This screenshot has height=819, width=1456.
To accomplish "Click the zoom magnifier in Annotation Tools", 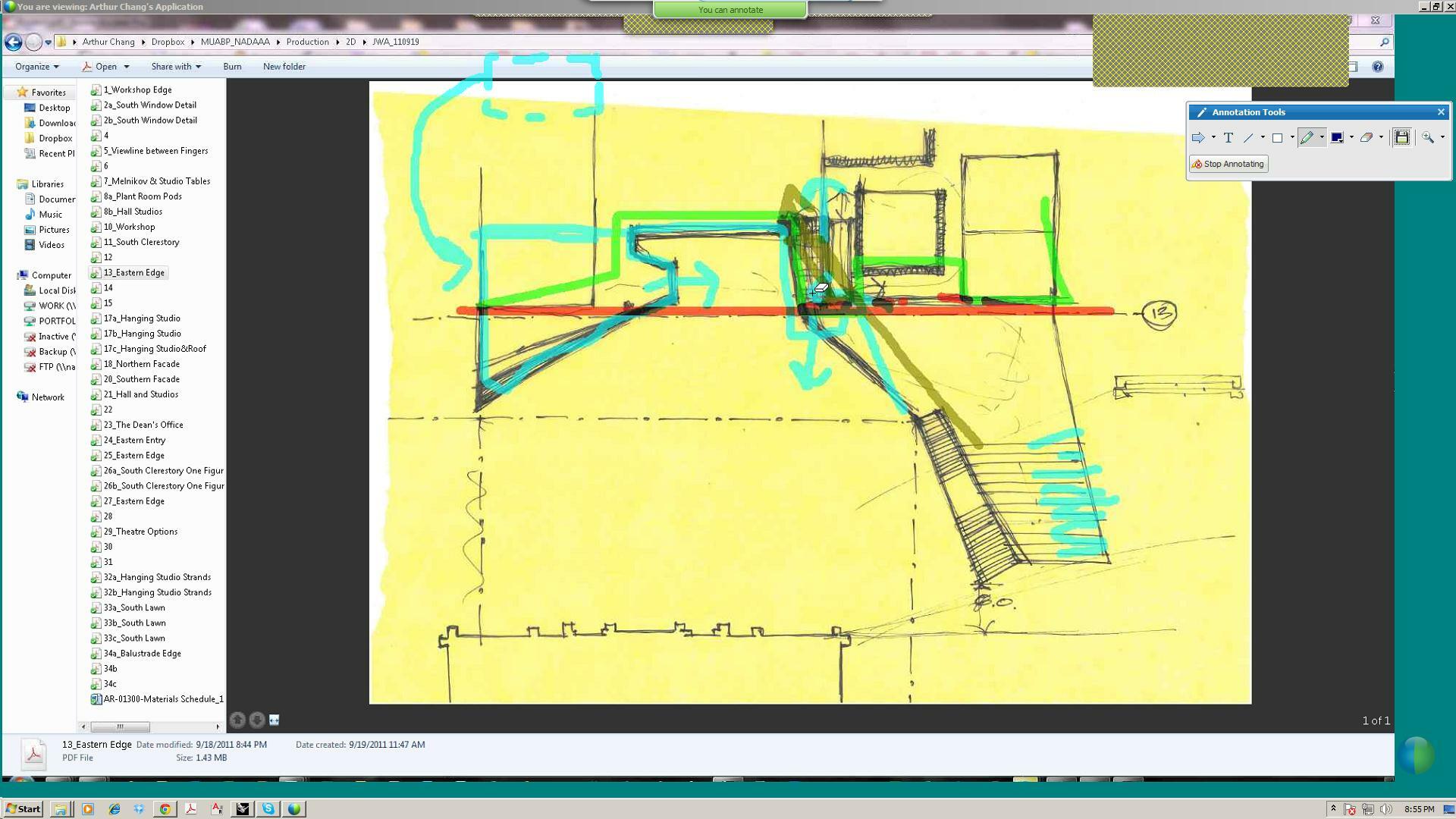I will (1428, 138).
